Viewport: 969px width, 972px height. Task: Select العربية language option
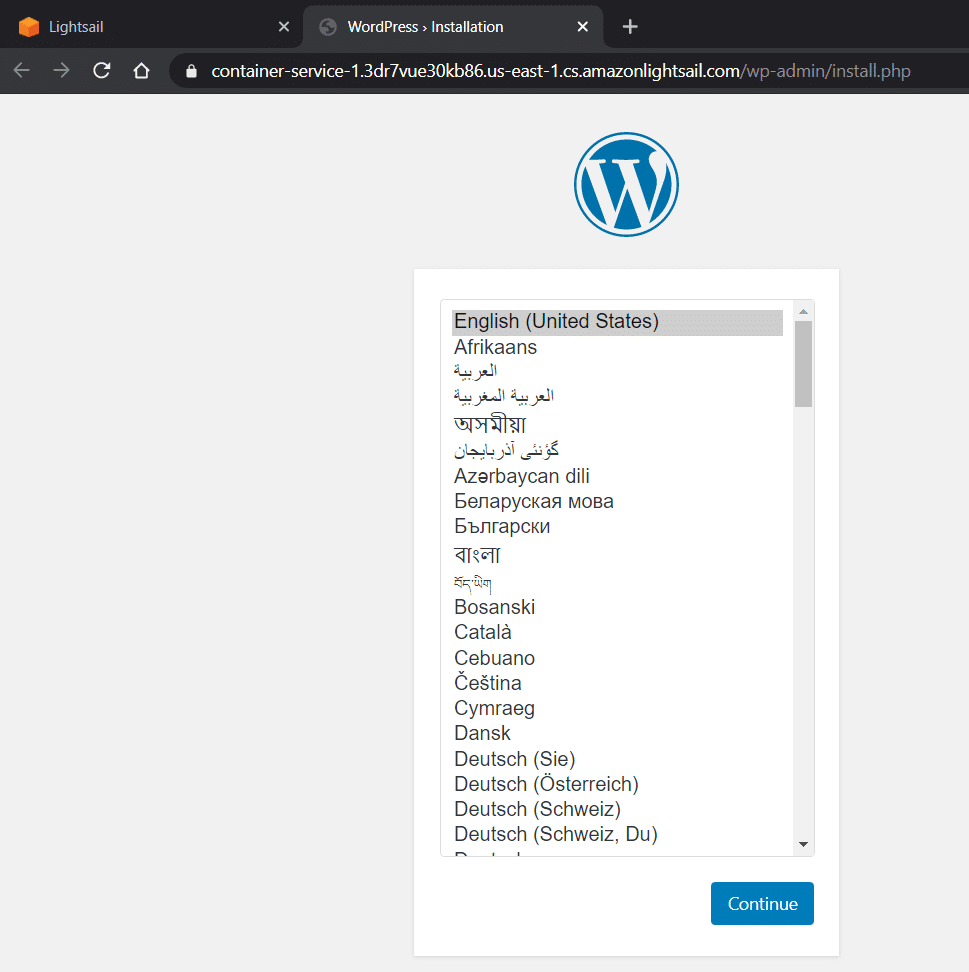617,372
